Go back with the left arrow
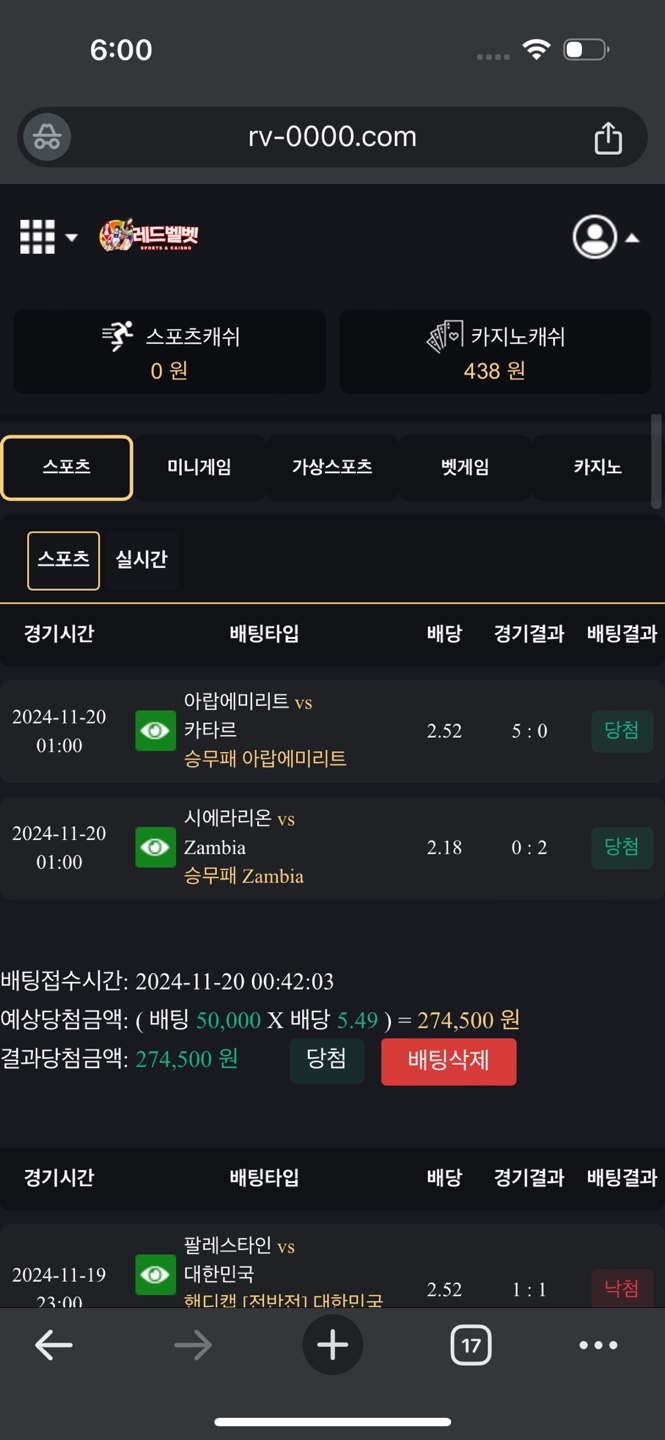Screen dimensions: 665x1440 (x=54, y=1346)
